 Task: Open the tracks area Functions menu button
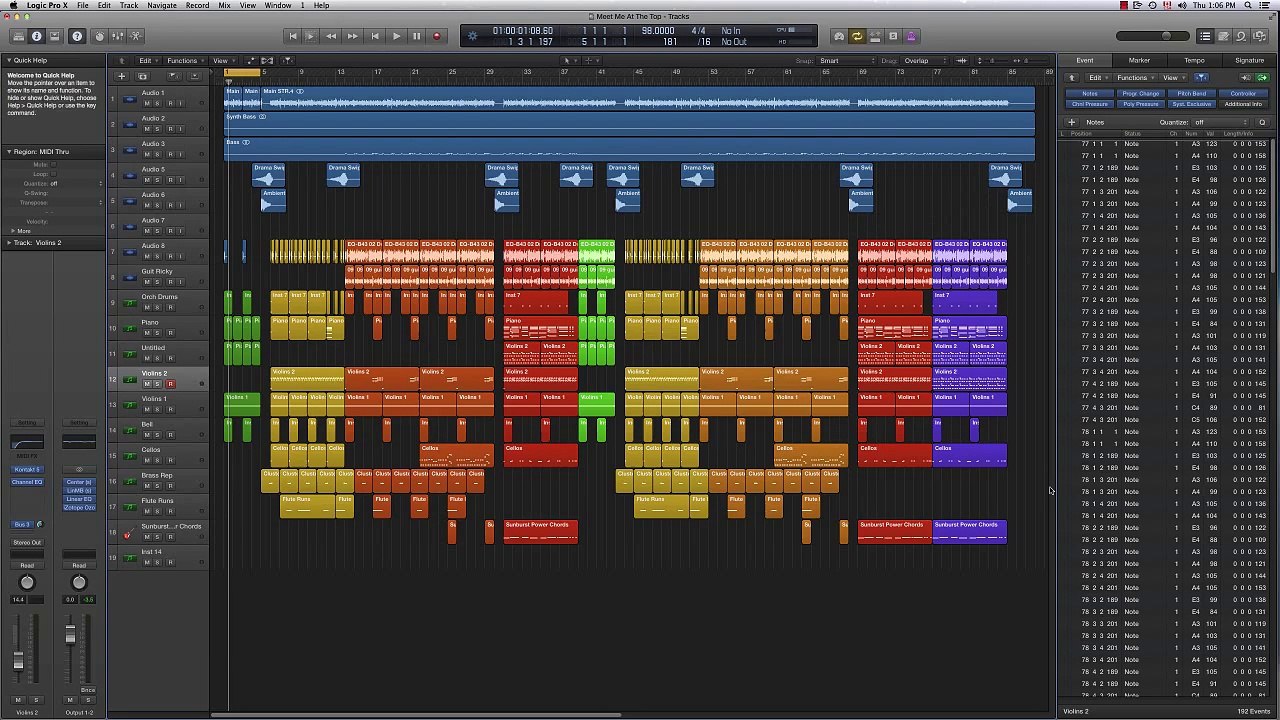click(x=182, y=61)
